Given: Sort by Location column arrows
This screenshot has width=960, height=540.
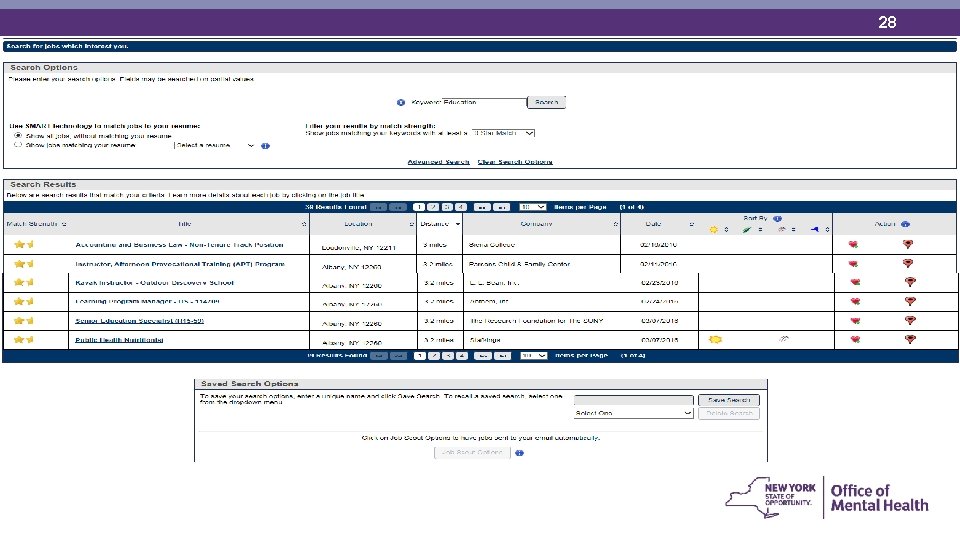Looking at the screenshot, I should 411,225.
